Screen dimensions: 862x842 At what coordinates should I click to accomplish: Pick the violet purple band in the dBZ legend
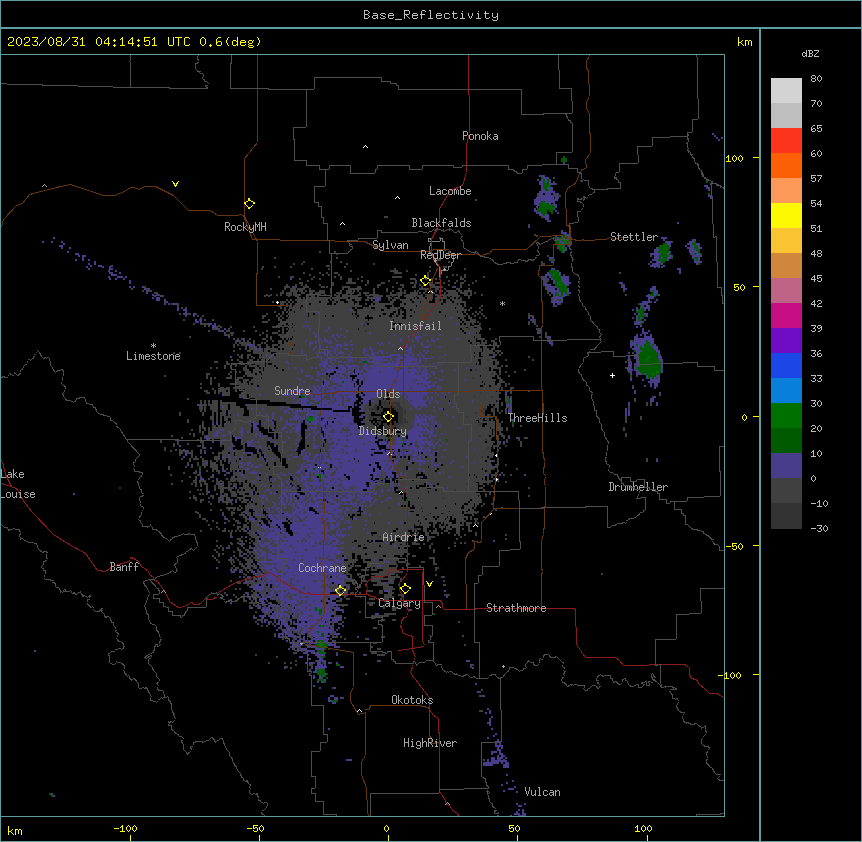coord(786,341)
